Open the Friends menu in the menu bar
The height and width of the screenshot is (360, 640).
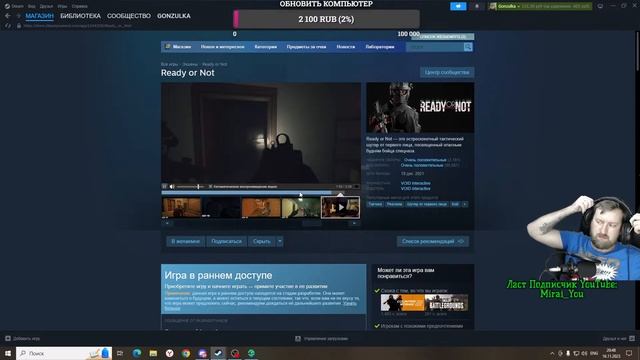tap(46, 6)
